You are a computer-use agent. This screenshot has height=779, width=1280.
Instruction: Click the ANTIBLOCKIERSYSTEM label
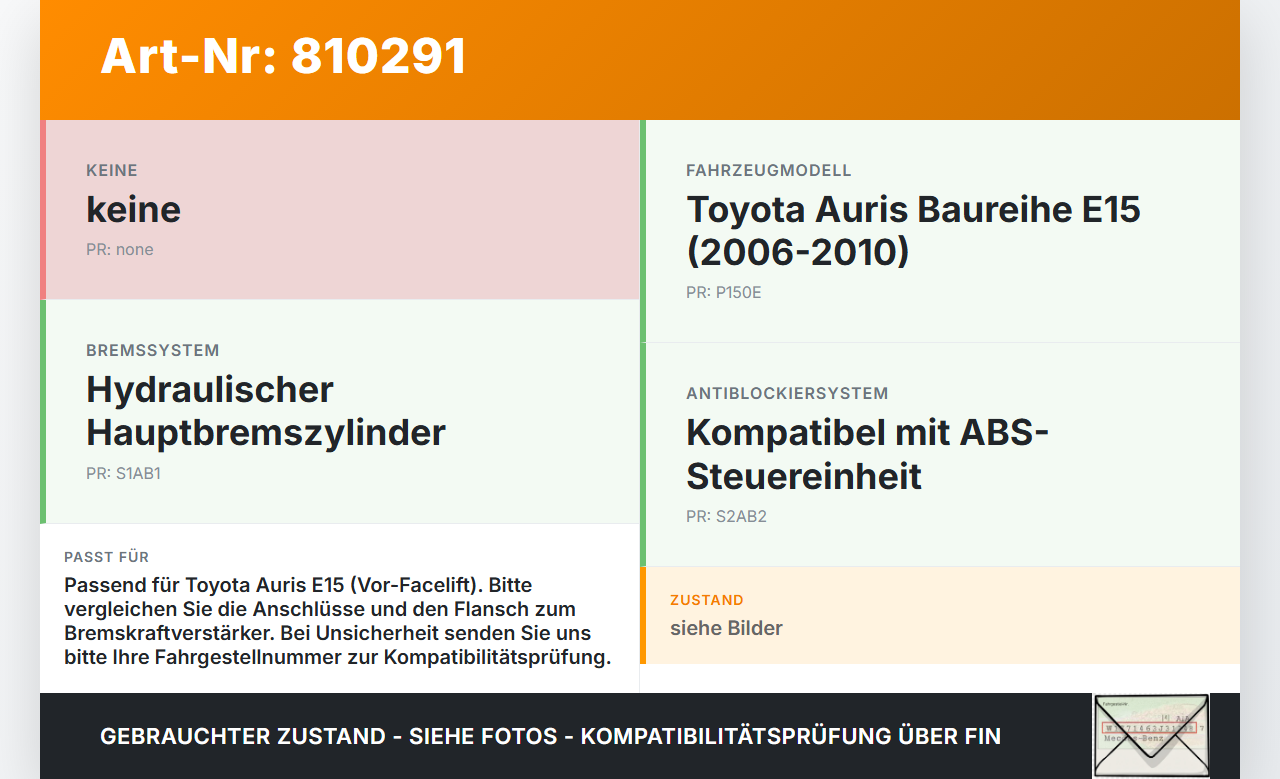[787, 393]
